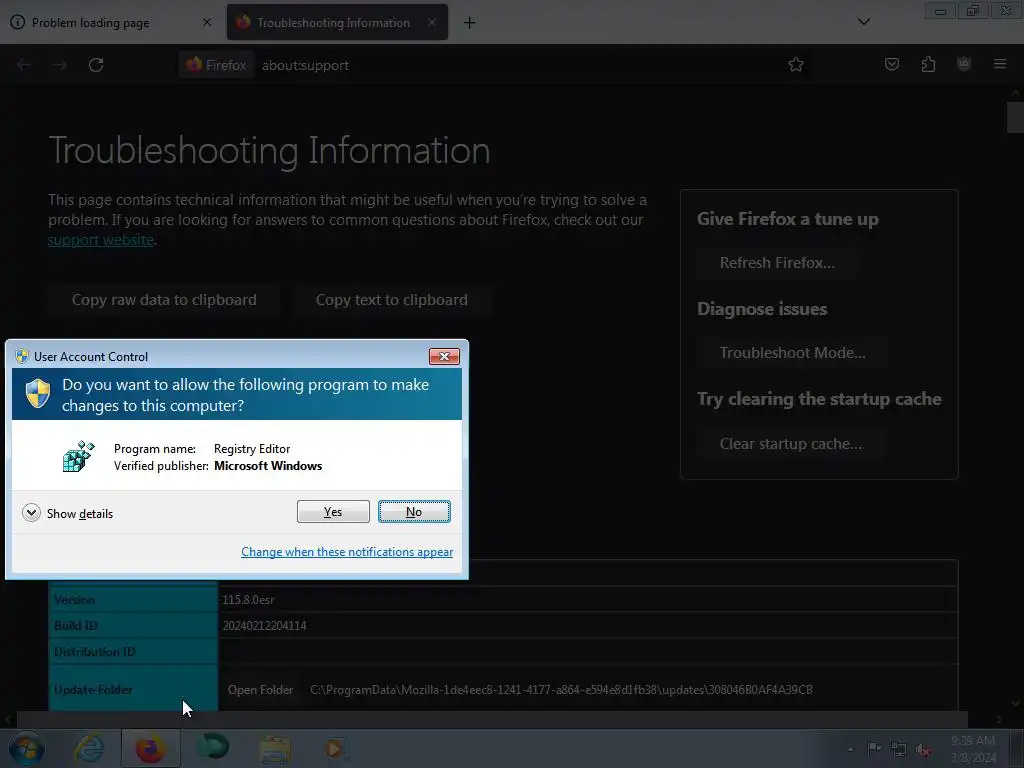Click the small shield icon in the User Account Control title bar
The height and width of the screenshot is (768, 1024).
[22, 356]
